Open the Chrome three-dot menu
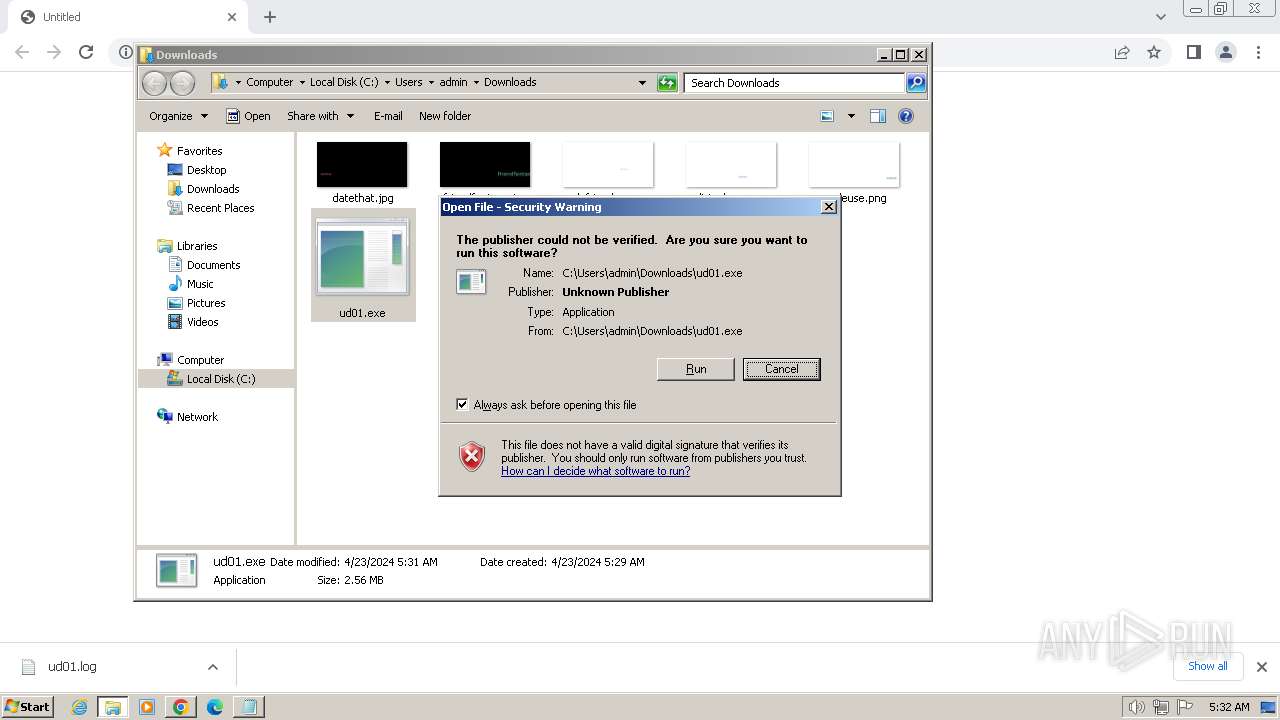 1258,52
